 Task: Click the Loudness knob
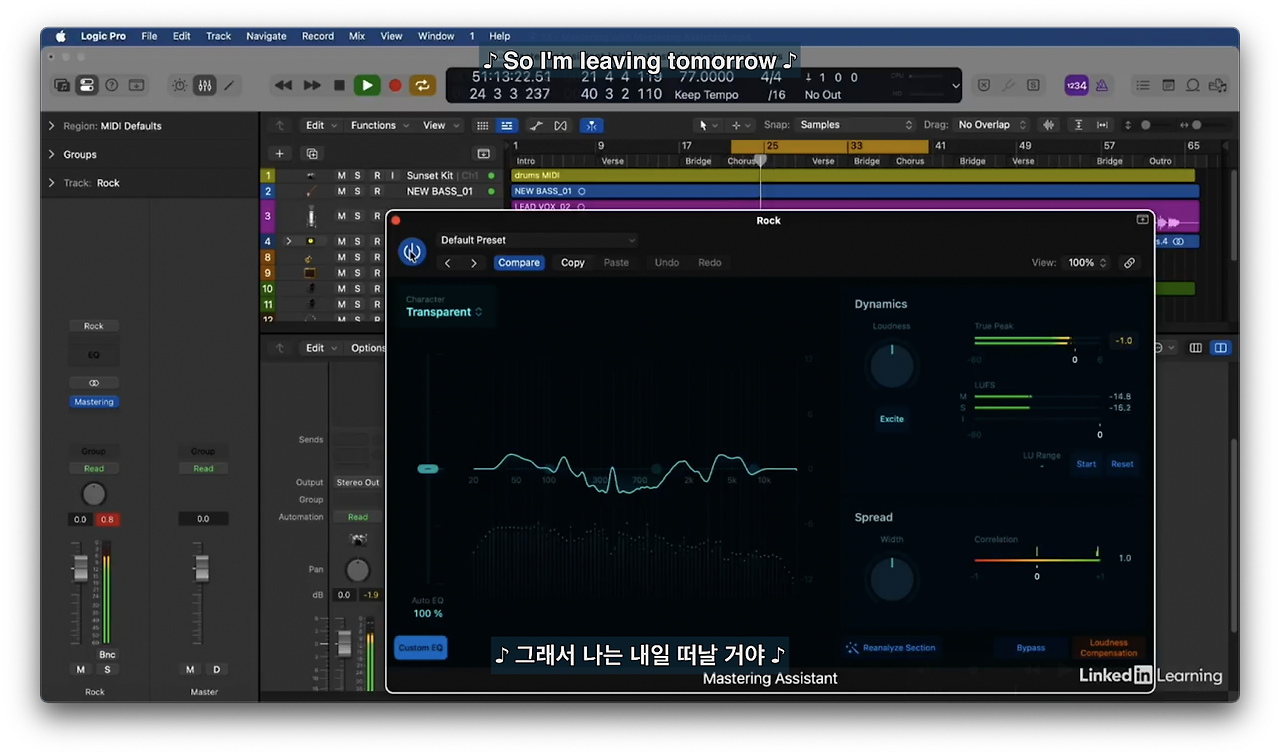(892, 367)
